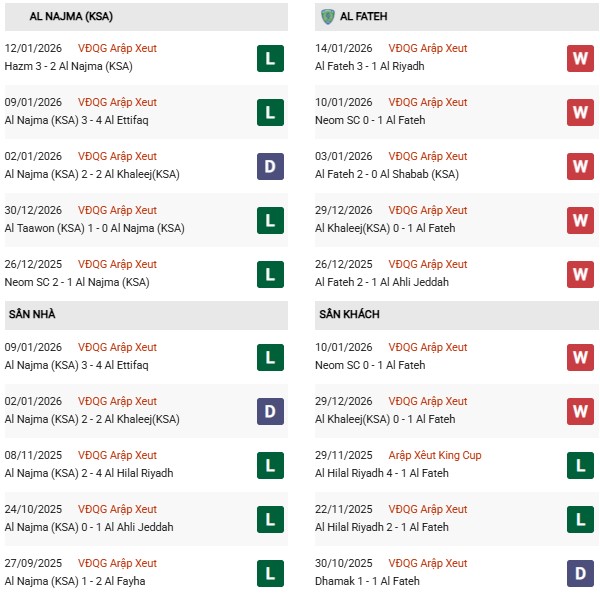Click the D badge for Dhamak 1-1 Al Fateh
Image resolution: width=600 pixels, height=594 pixels.
(x=580, y=573)
